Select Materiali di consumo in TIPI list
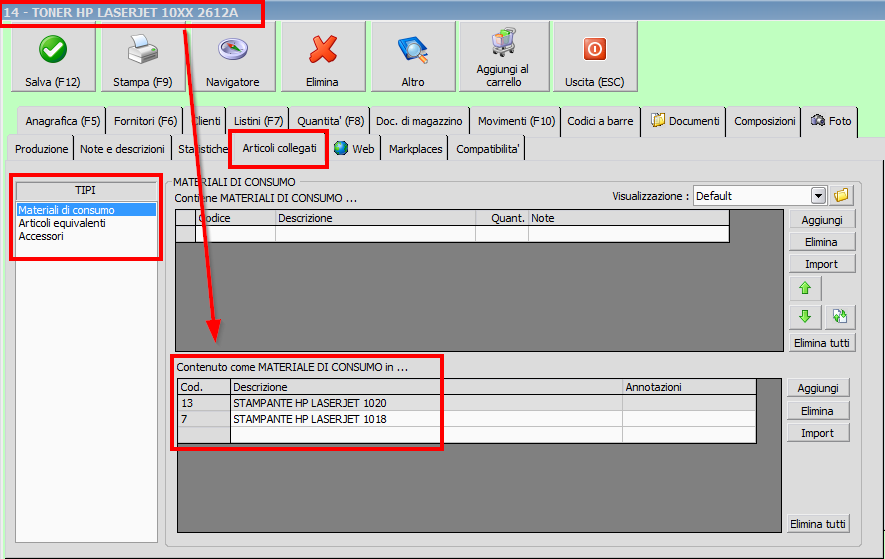 86,210
